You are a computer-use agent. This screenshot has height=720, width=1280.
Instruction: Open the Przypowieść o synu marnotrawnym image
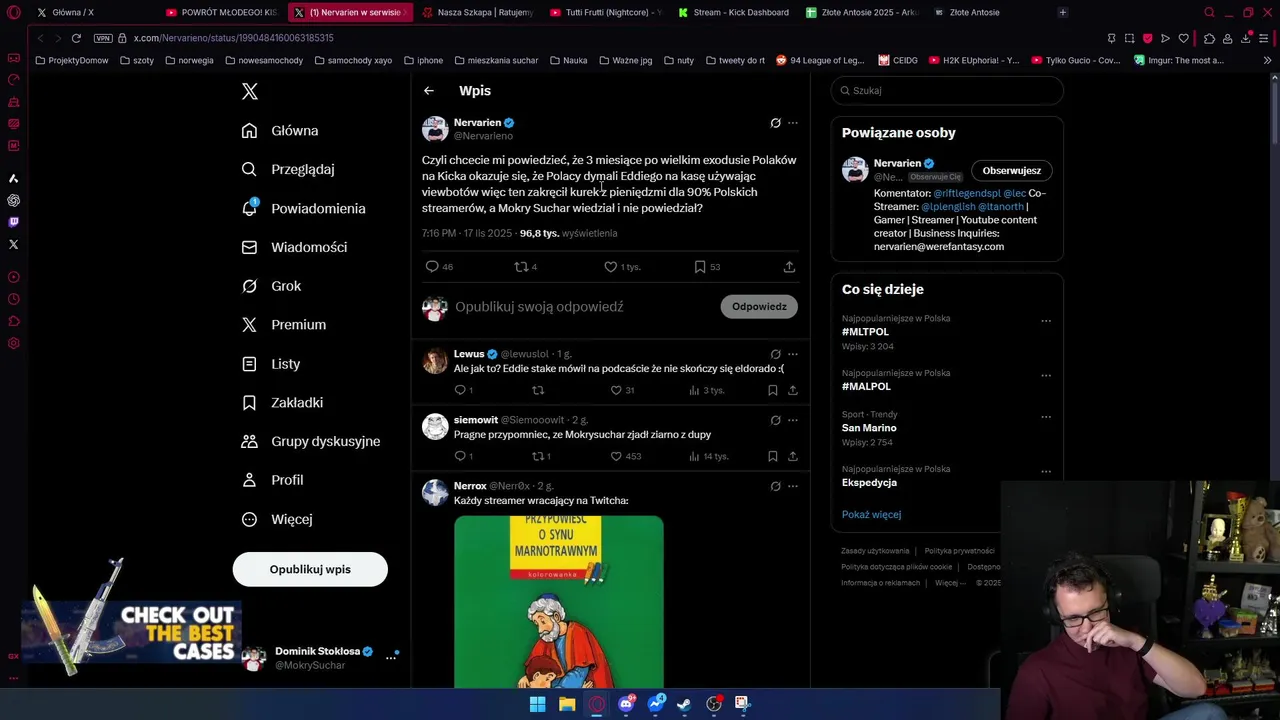(x=559, y=602)
